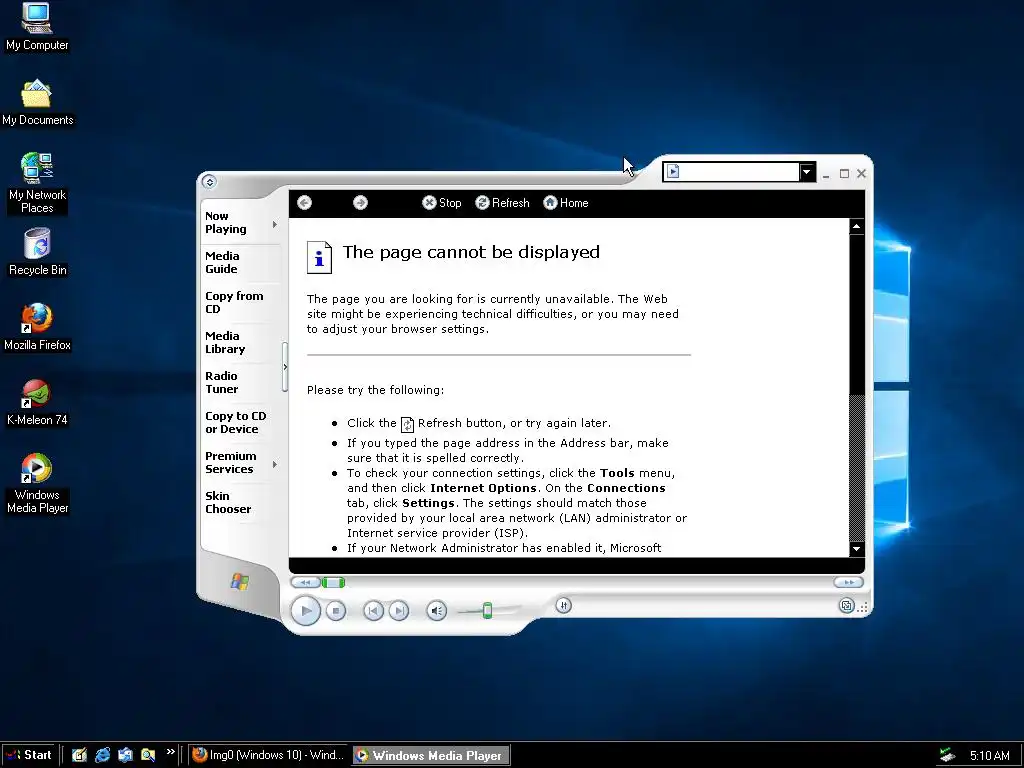
Task: Click the info icon beside page heading
Action: tap(319, 257)
